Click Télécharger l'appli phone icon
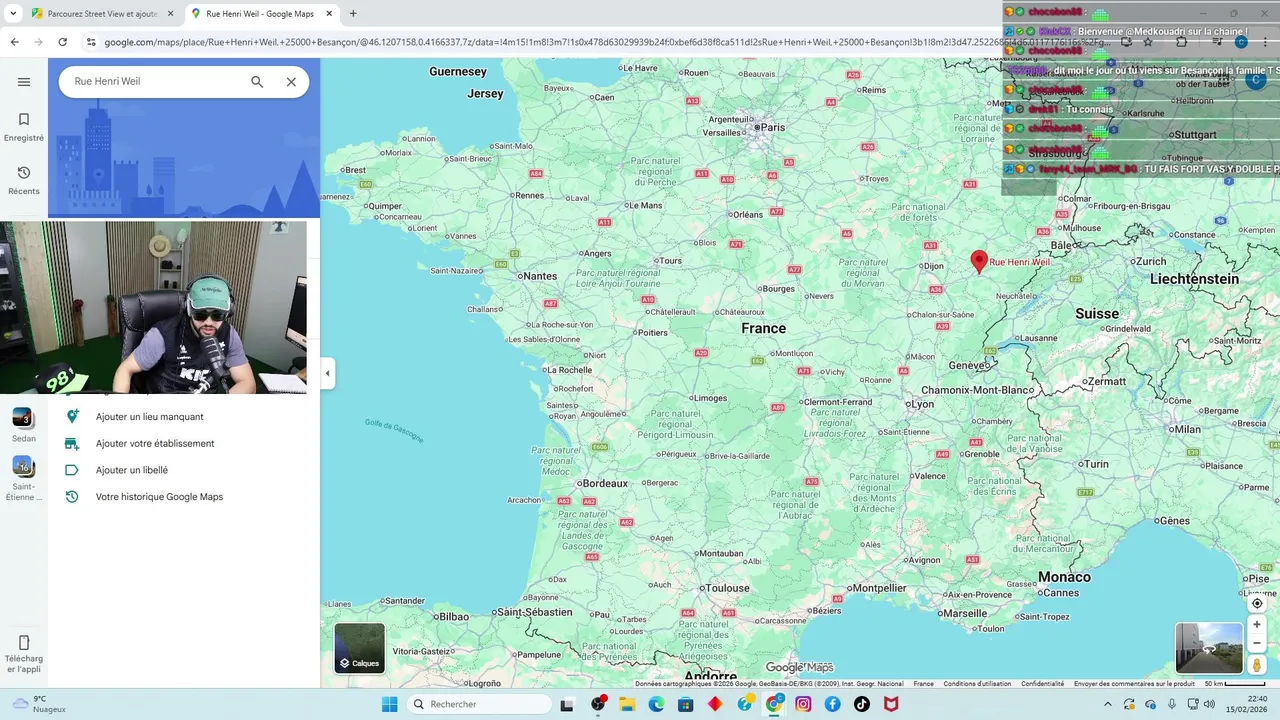 coord(24,642)
